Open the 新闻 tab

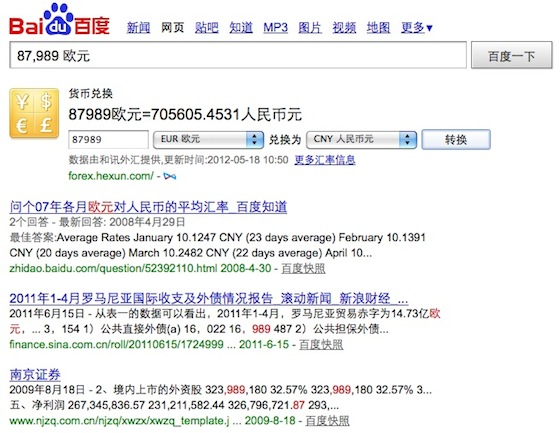tap(139, 28)
